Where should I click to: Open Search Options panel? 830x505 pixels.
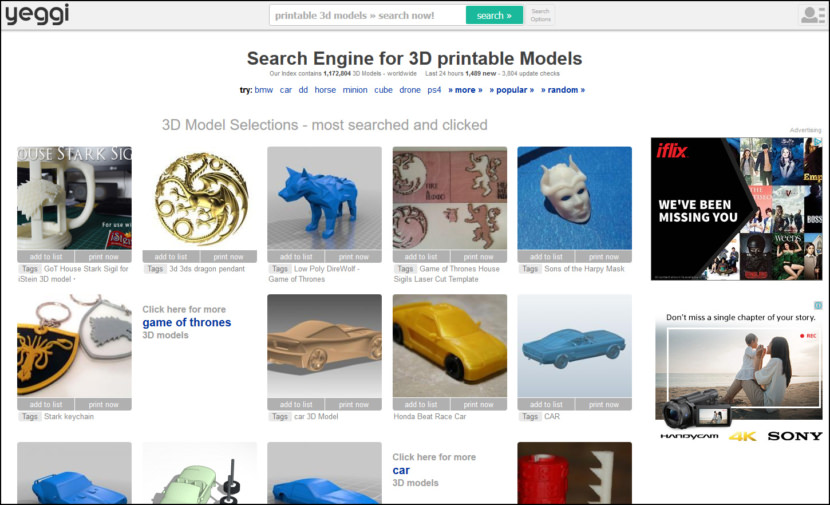(x=540, y=15)
